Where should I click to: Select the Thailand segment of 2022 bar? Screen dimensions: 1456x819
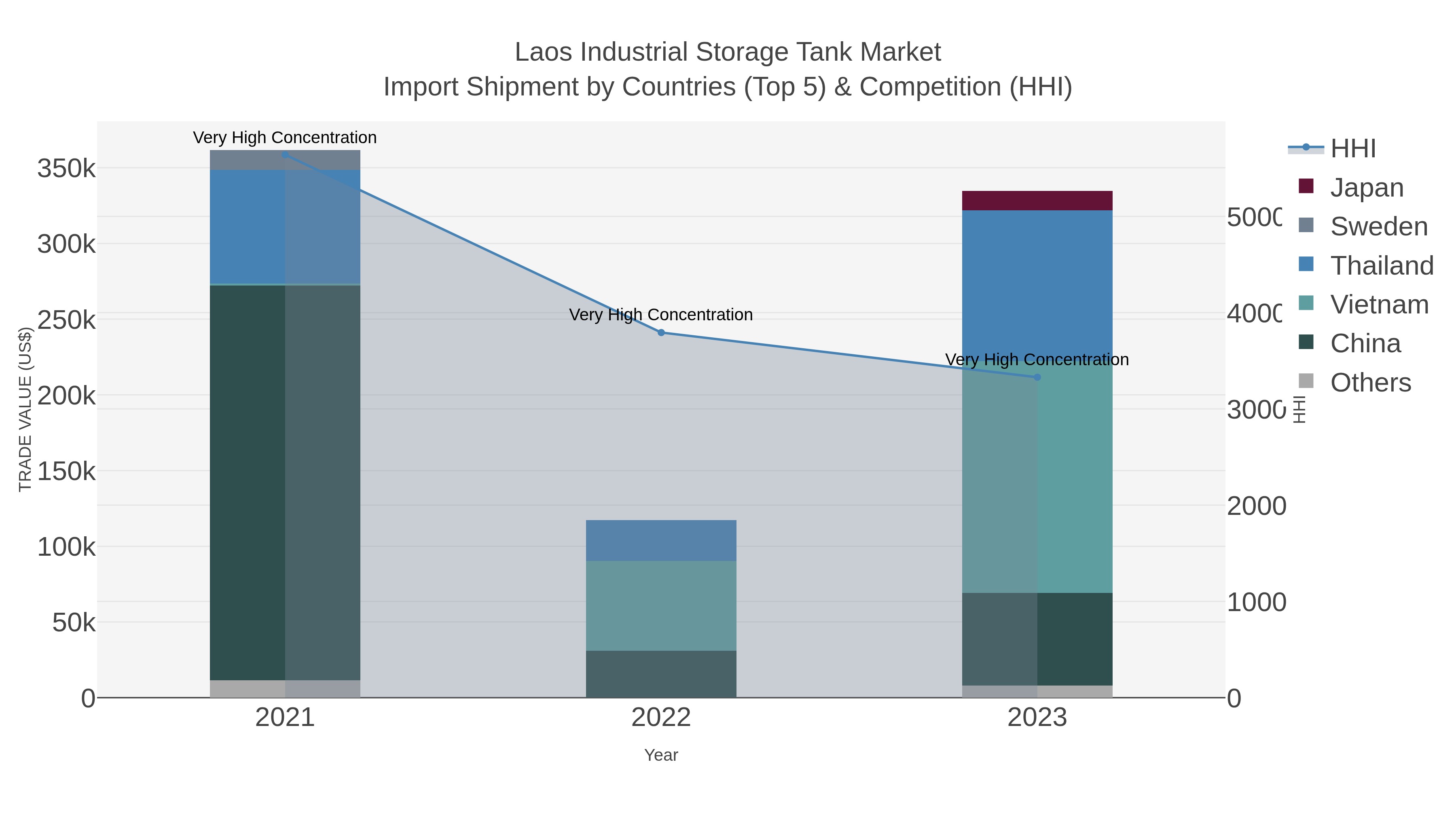[x=661, y=540]
